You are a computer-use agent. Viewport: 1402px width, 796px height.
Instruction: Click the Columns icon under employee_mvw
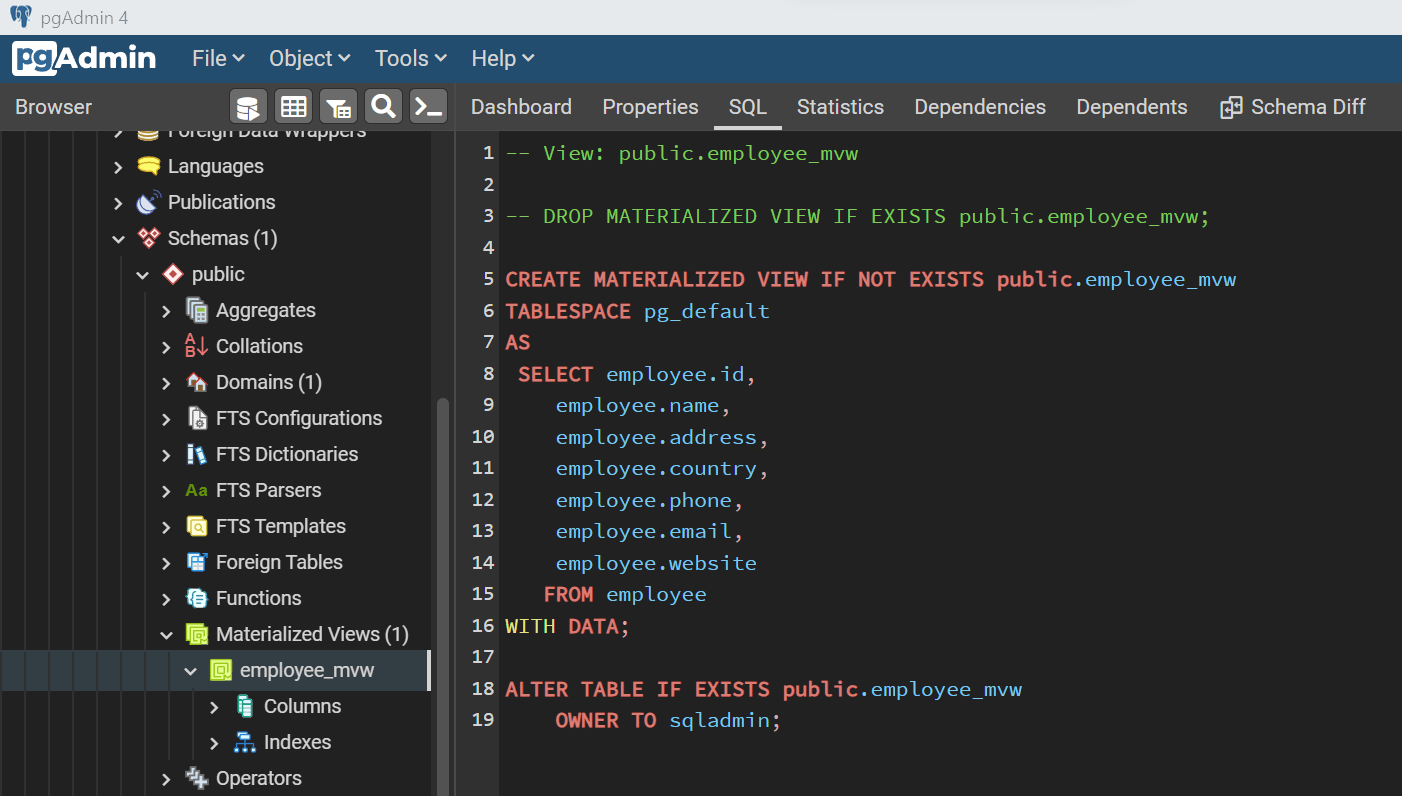point(243,706)
